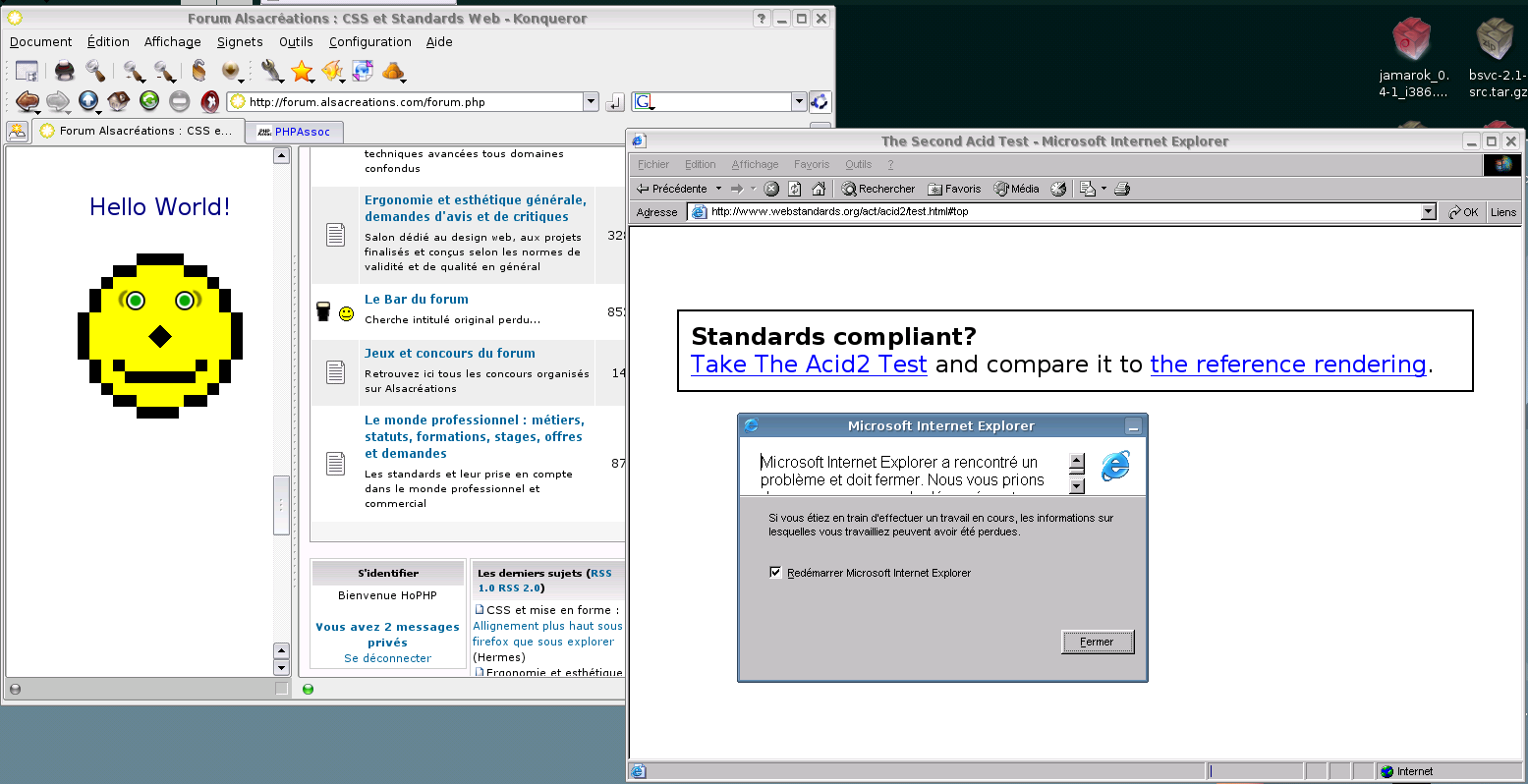Go back with Konqueror's Back arrow
1528x784 pixels.
coord(27,101)
